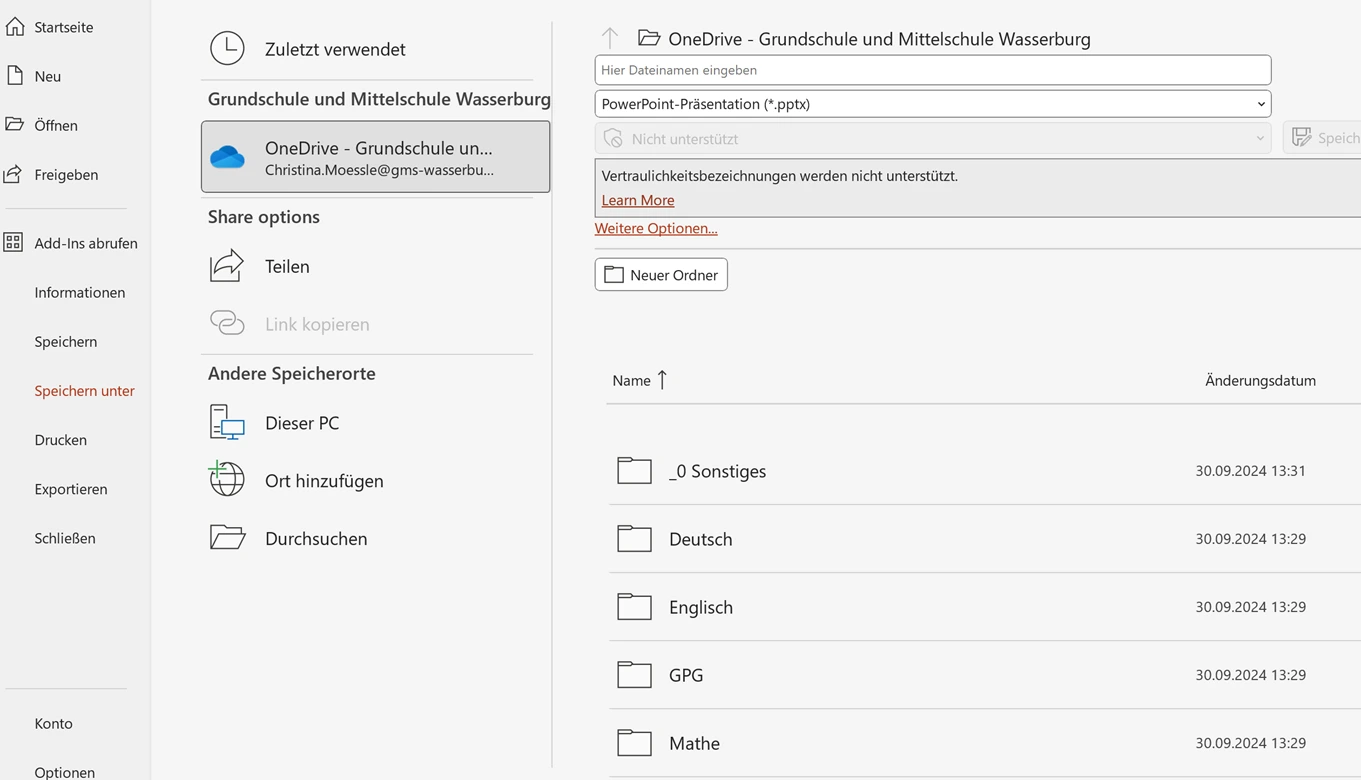Open the Informationen page
Image resolution: width=1361 pixels, height=780 pixels.
coord(80,292)
